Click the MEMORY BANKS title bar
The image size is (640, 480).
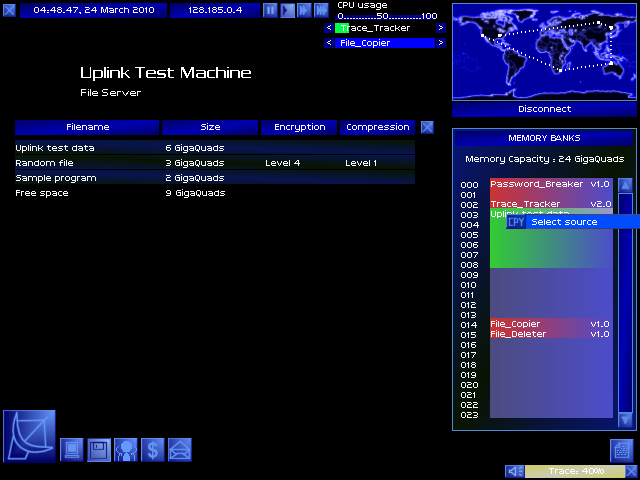[x=544, y=138]
